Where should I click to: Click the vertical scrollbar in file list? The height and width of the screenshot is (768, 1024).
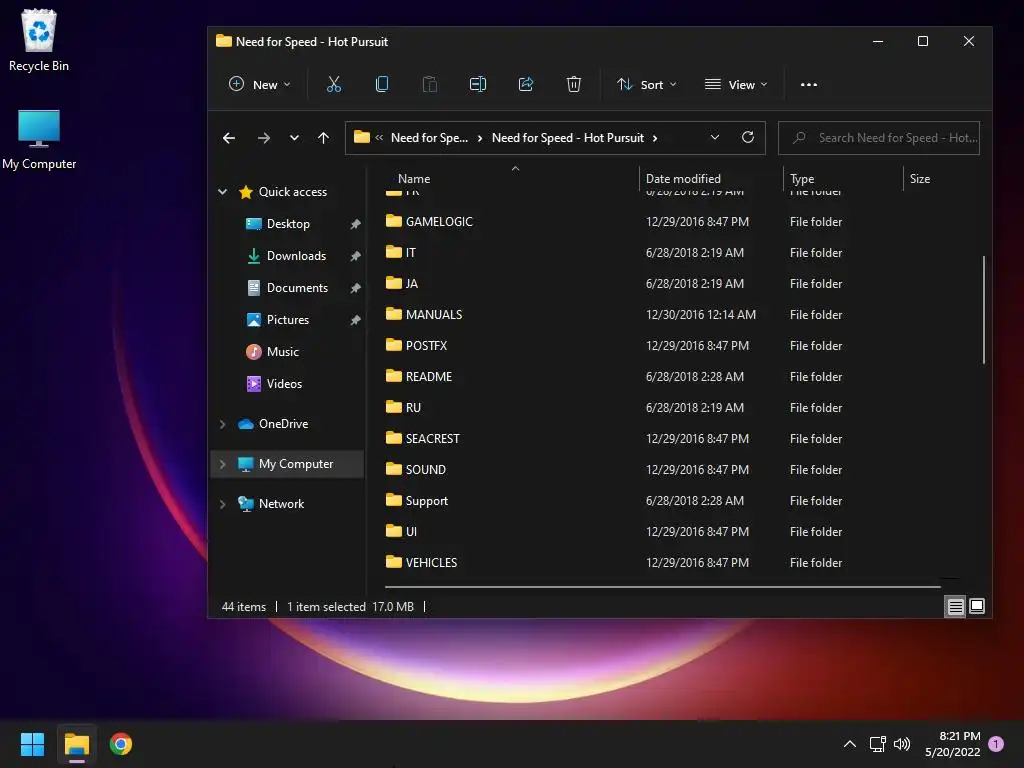984,310
